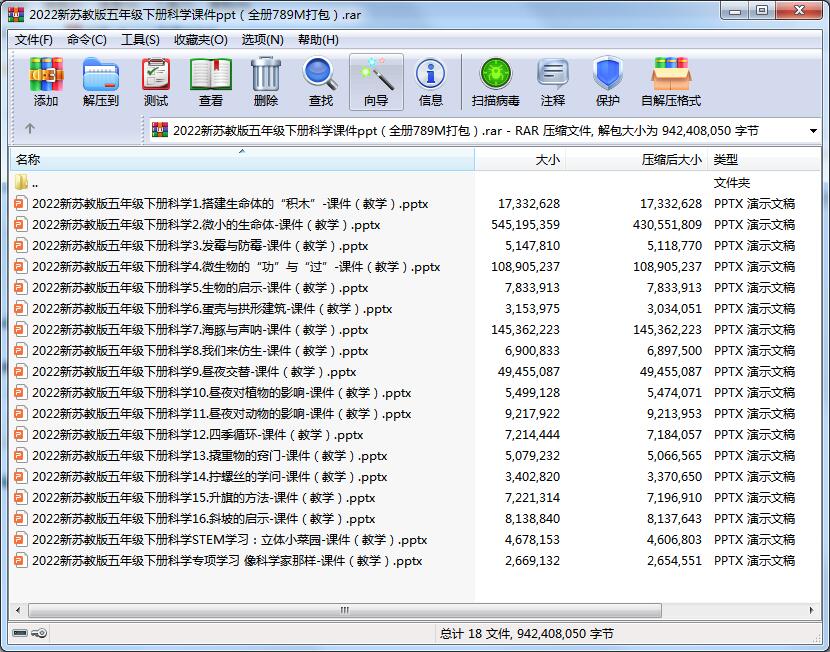830x652 pixels.
Task: Click status bar total 总计 18 文件
Action: [x=527, y=633]
